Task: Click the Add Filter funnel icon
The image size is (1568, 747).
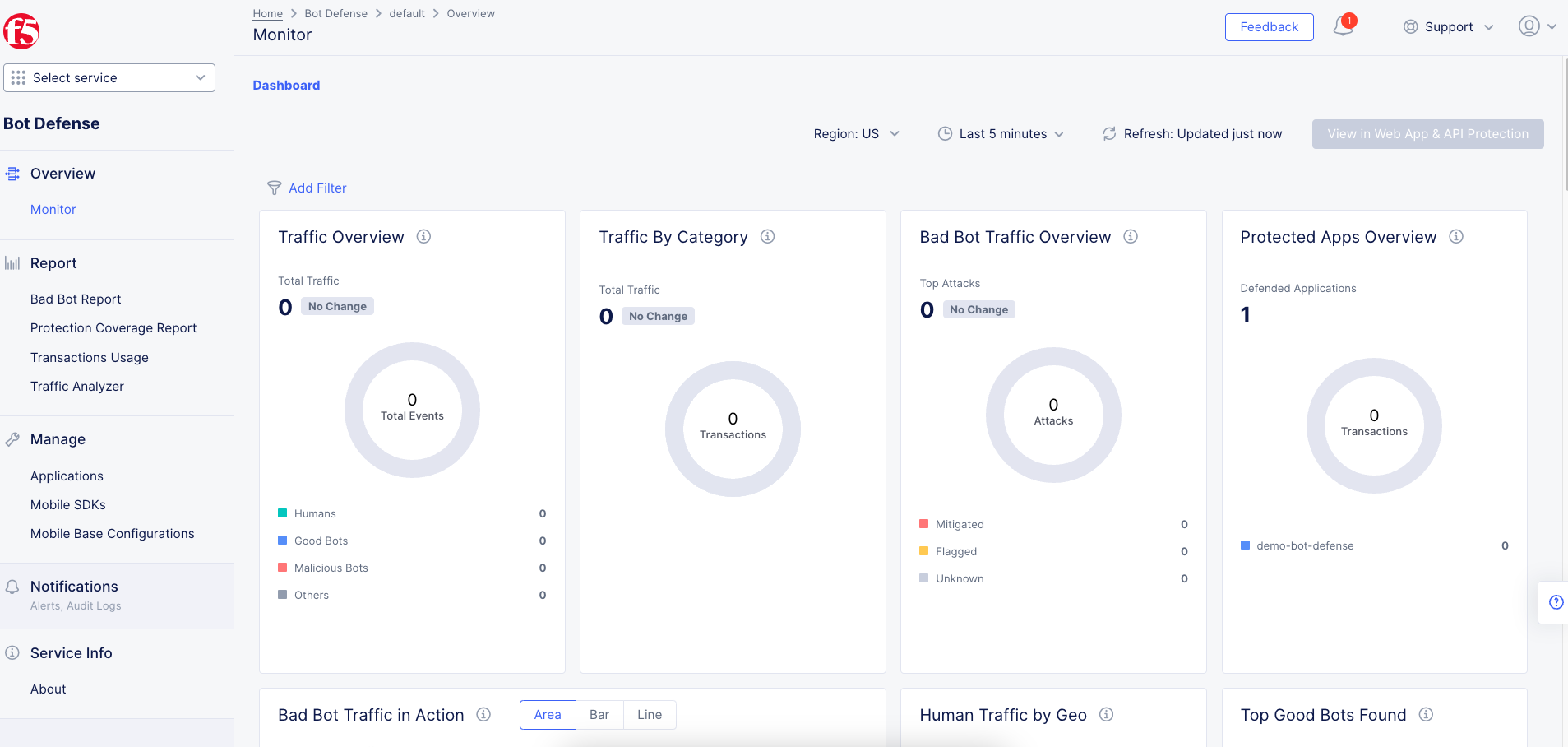Action: click(274, 188)
